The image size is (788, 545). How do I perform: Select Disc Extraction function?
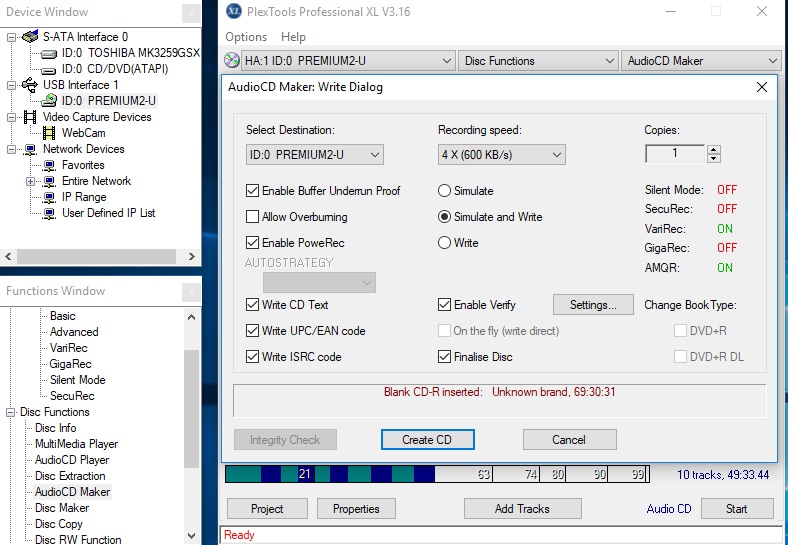70,476
